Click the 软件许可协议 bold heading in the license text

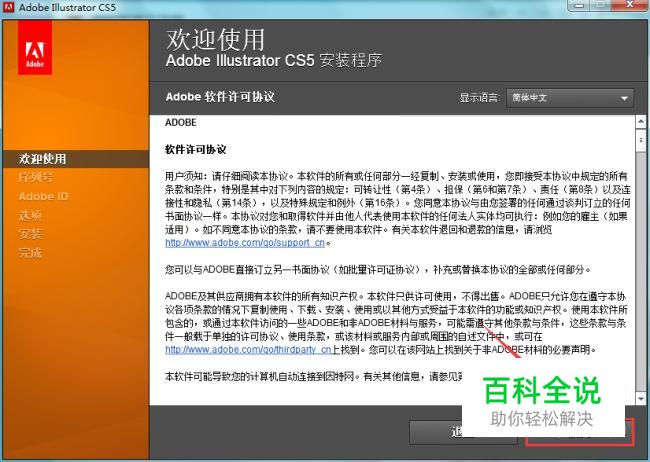coord(196,149)
